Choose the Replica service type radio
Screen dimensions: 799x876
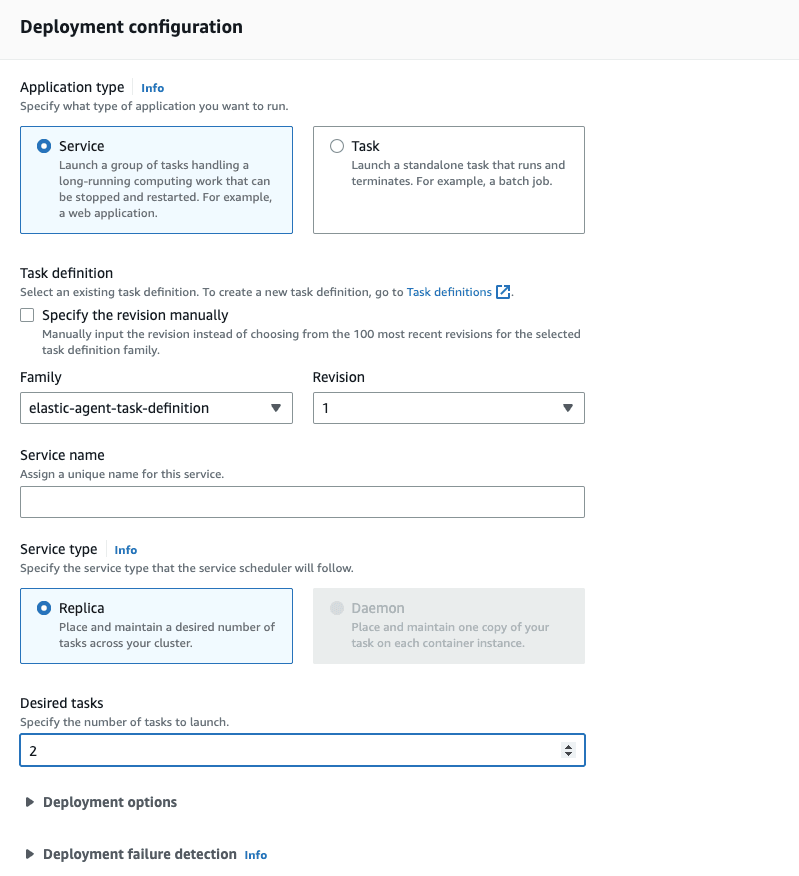click(44, 608)
